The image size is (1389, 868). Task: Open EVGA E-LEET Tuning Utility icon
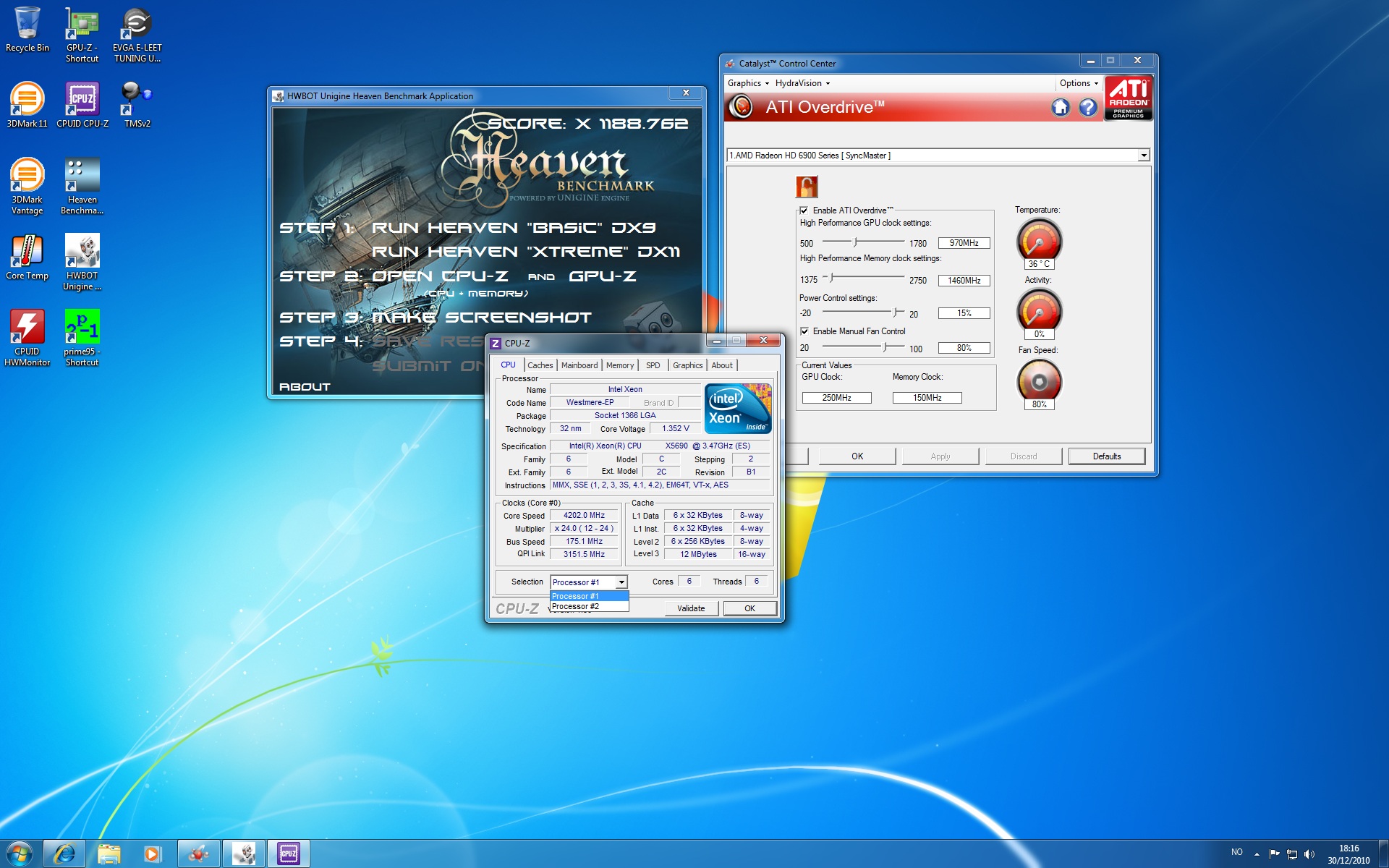pos(137,35)
